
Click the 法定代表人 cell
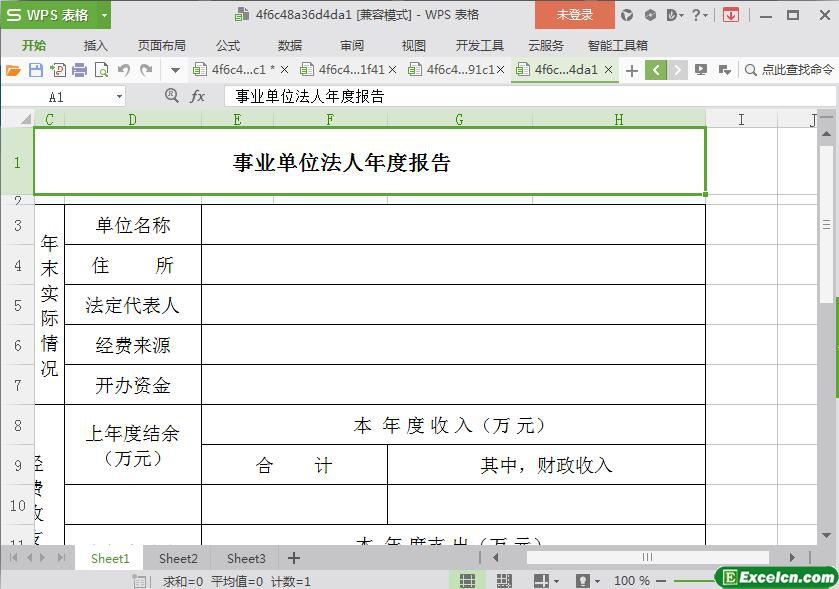(x=133, y=305)
